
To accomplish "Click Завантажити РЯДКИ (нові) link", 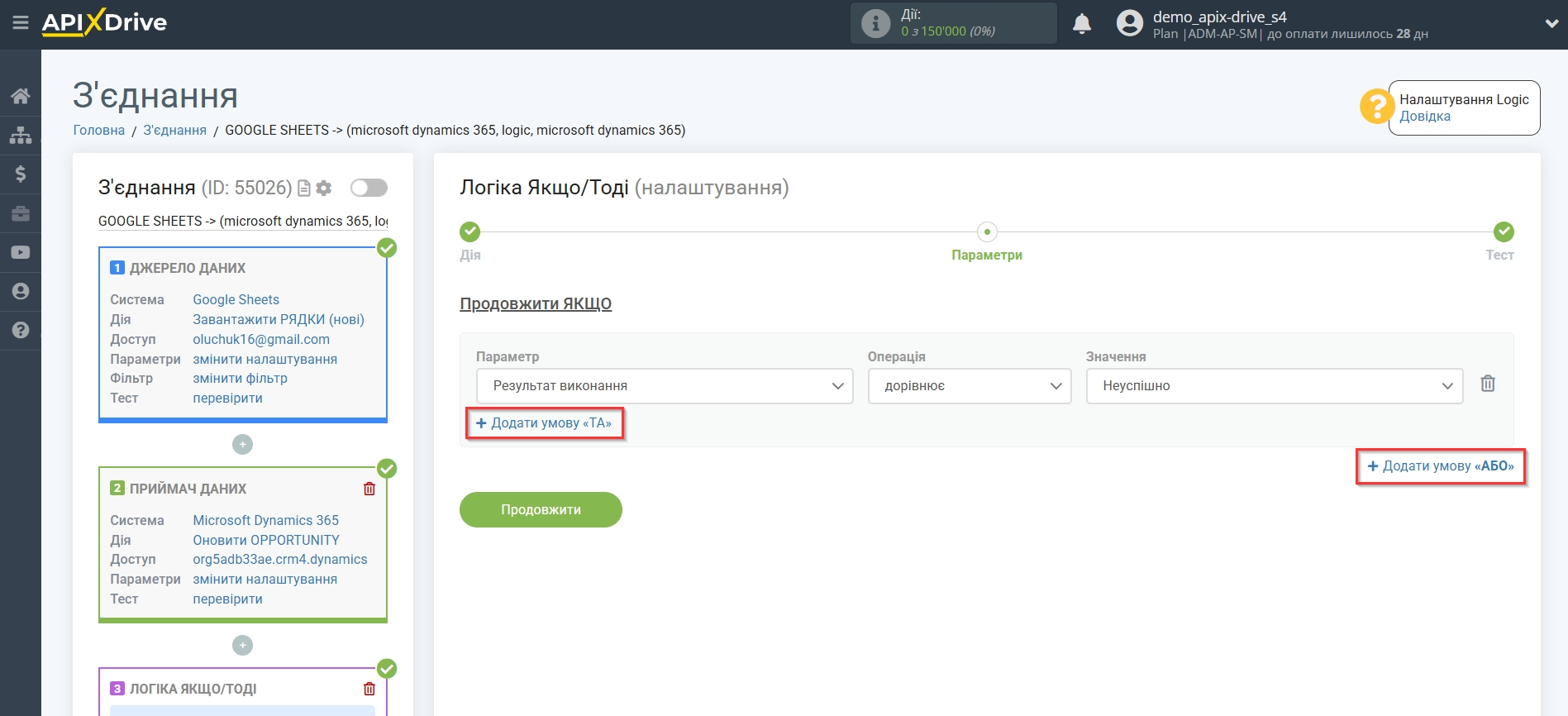I will 279,319.
